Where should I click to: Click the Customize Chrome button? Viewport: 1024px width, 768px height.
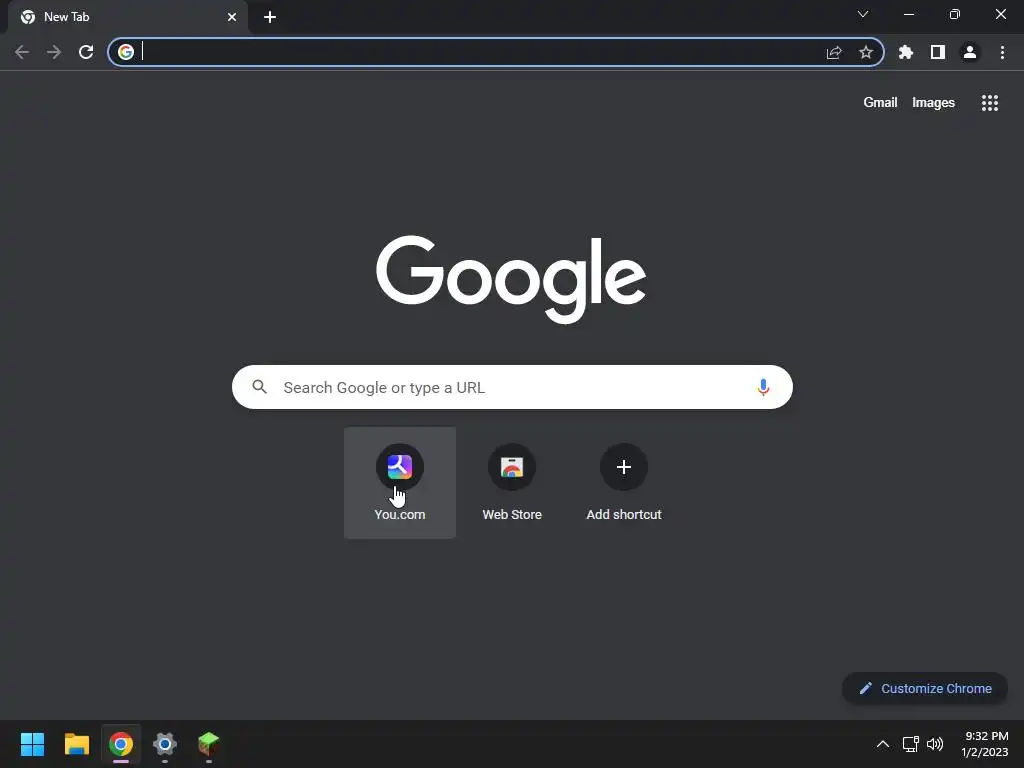(x=925, y=688)
